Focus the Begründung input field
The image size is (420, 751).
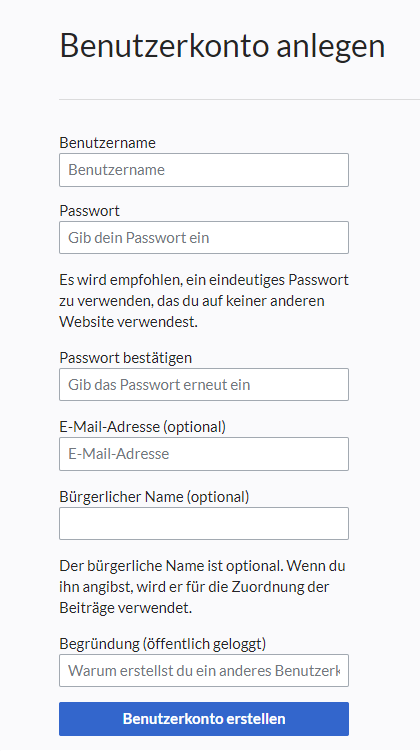tap(204, 671)
